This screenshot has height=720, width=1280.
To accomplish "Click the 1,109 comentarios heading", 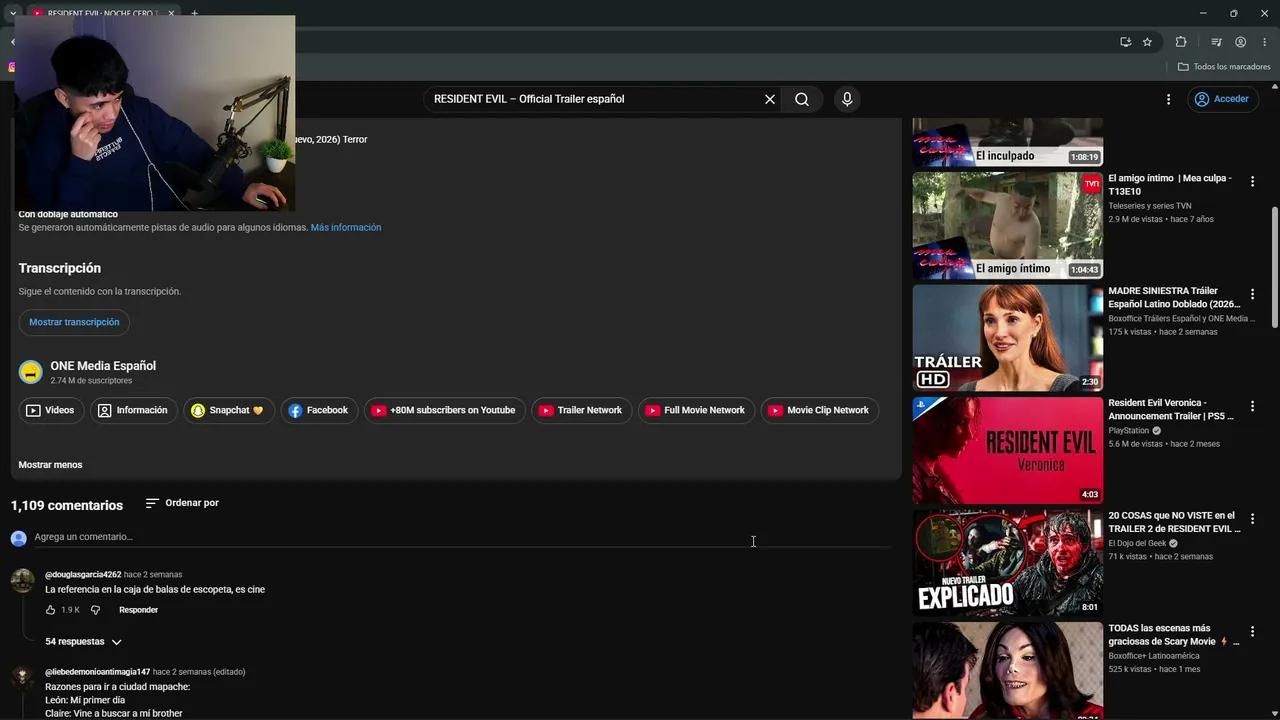I will click(x=67, y=506).
